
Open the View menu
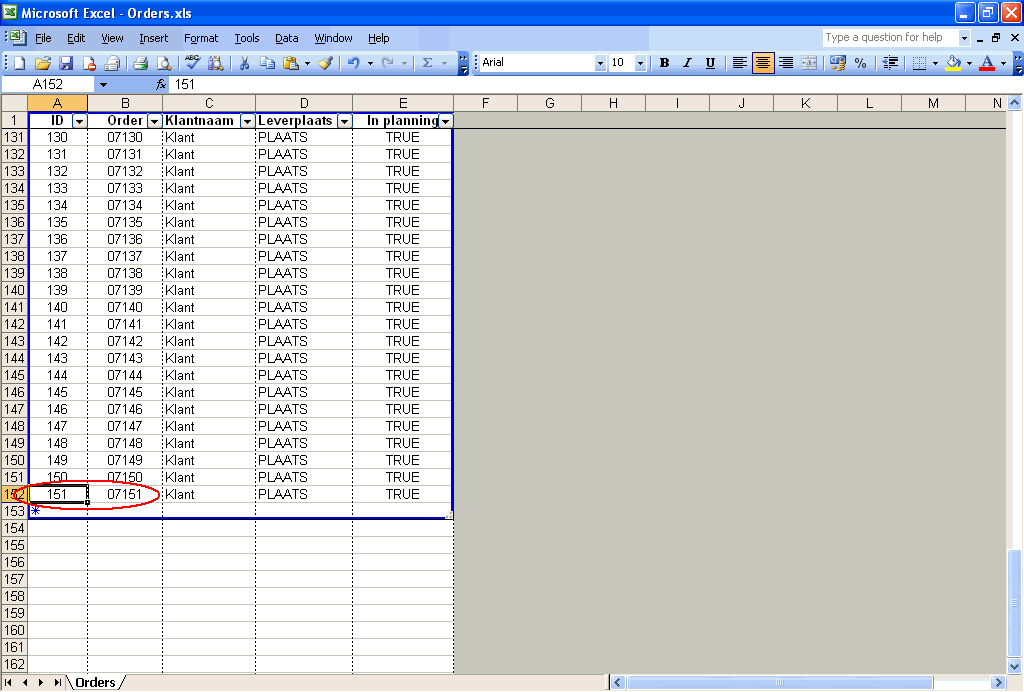pos(112,38)
